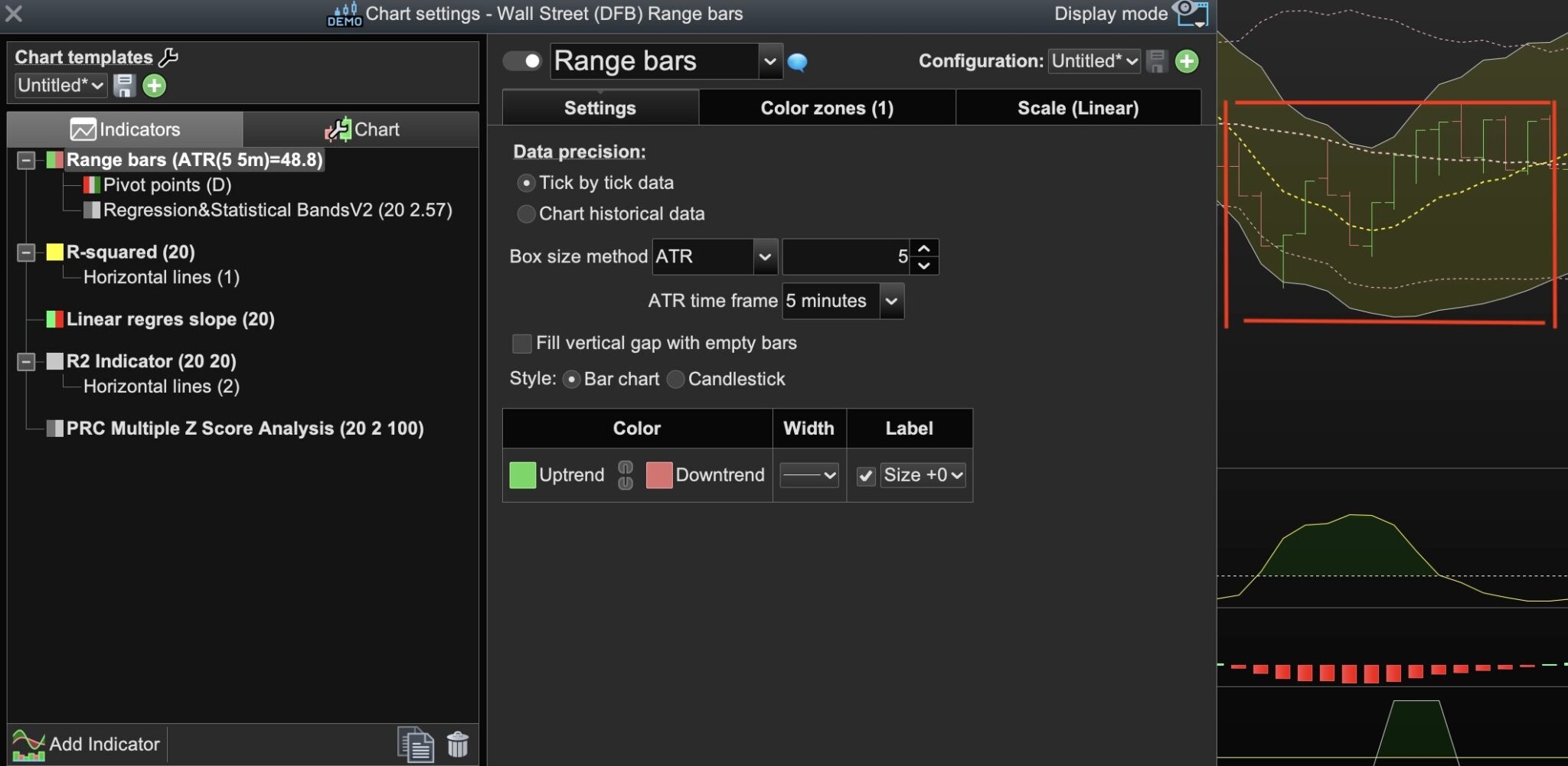Select Horizontal lines (2) item
Screen dimensions: 1568x766
161,386
